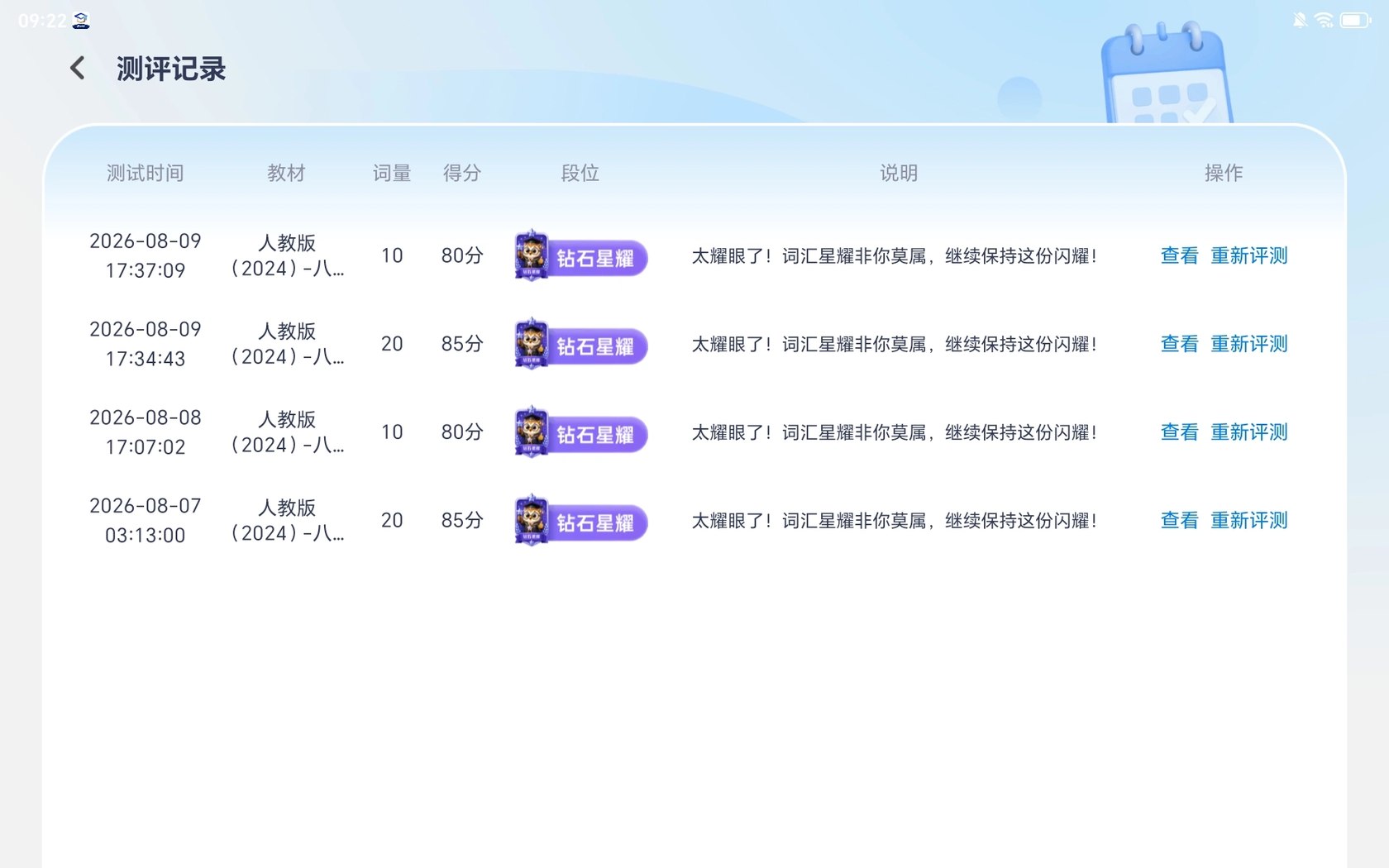Click the 说明 column header
The width and height of the screenshot is (1389, 868).
pyautogui.click(x=899, y=173)
